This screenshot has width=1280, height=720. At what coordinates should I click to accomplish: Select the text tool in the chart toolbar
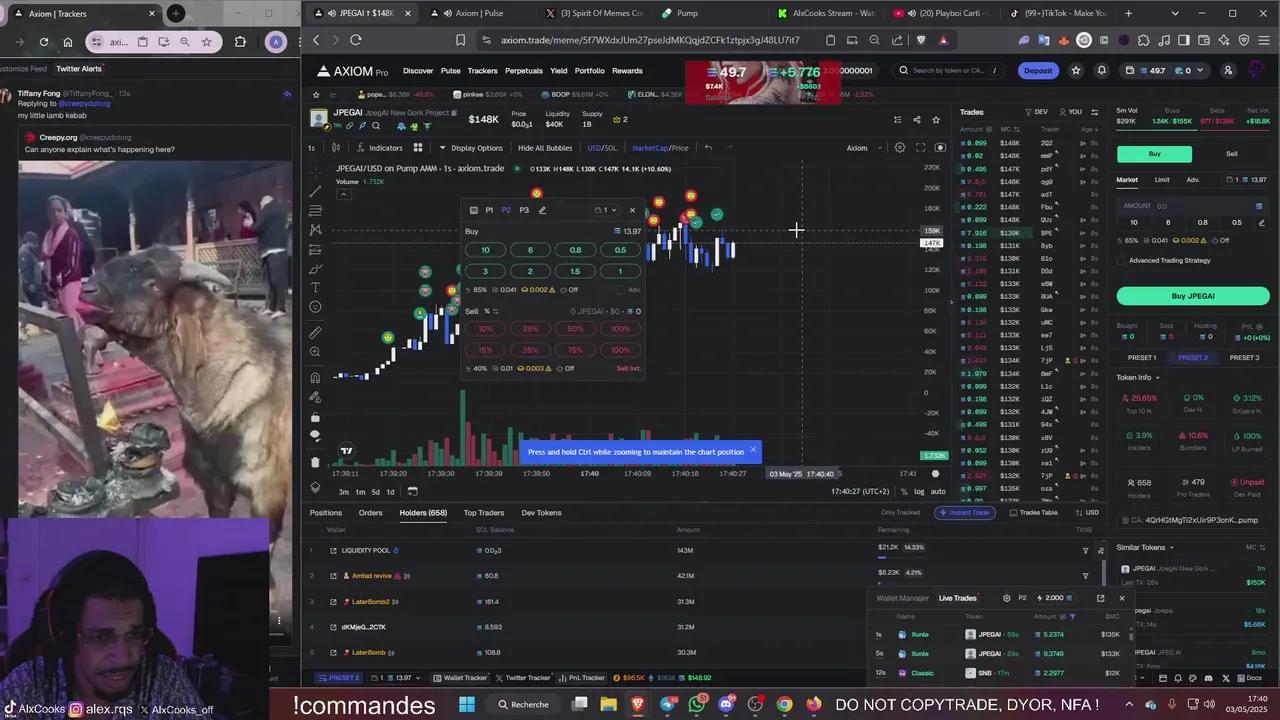[x=316, y=288]
